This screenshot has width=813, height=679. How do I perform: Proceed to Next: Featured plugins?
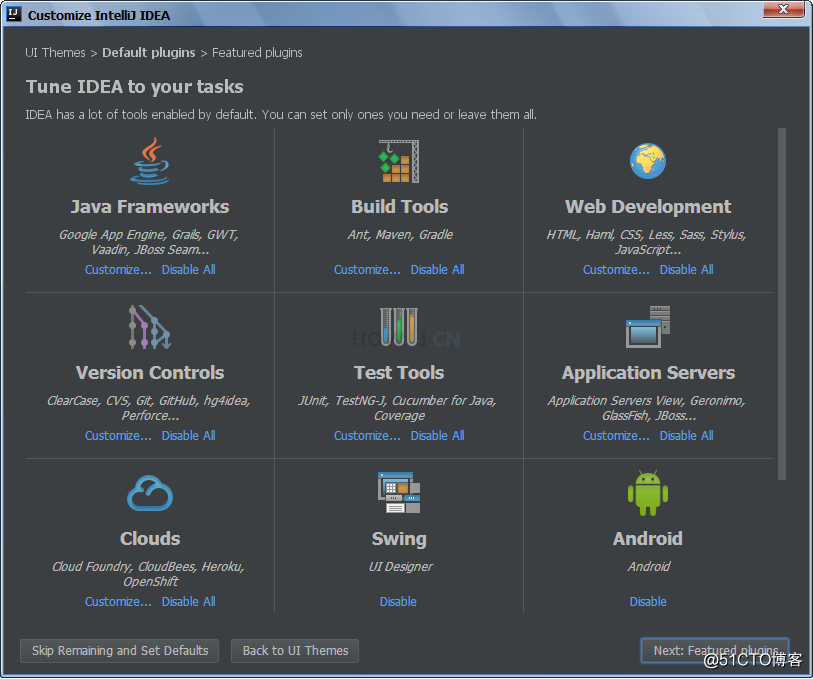click(715, 651)
